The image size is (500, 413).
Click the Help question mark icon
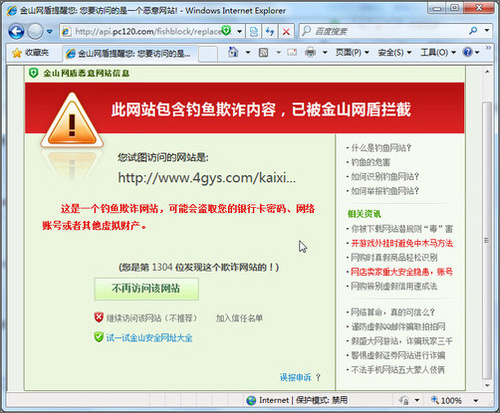tap(468, 52)
